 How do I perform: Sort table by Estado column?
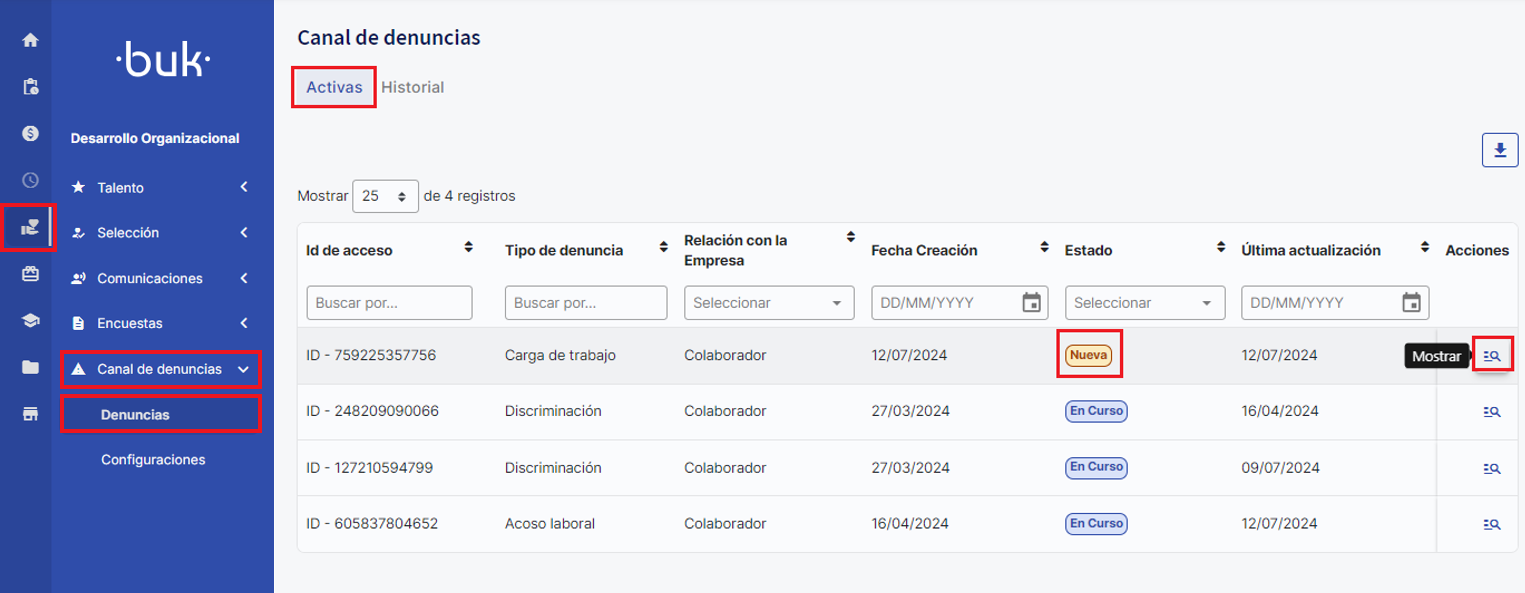click(1220, 246)
